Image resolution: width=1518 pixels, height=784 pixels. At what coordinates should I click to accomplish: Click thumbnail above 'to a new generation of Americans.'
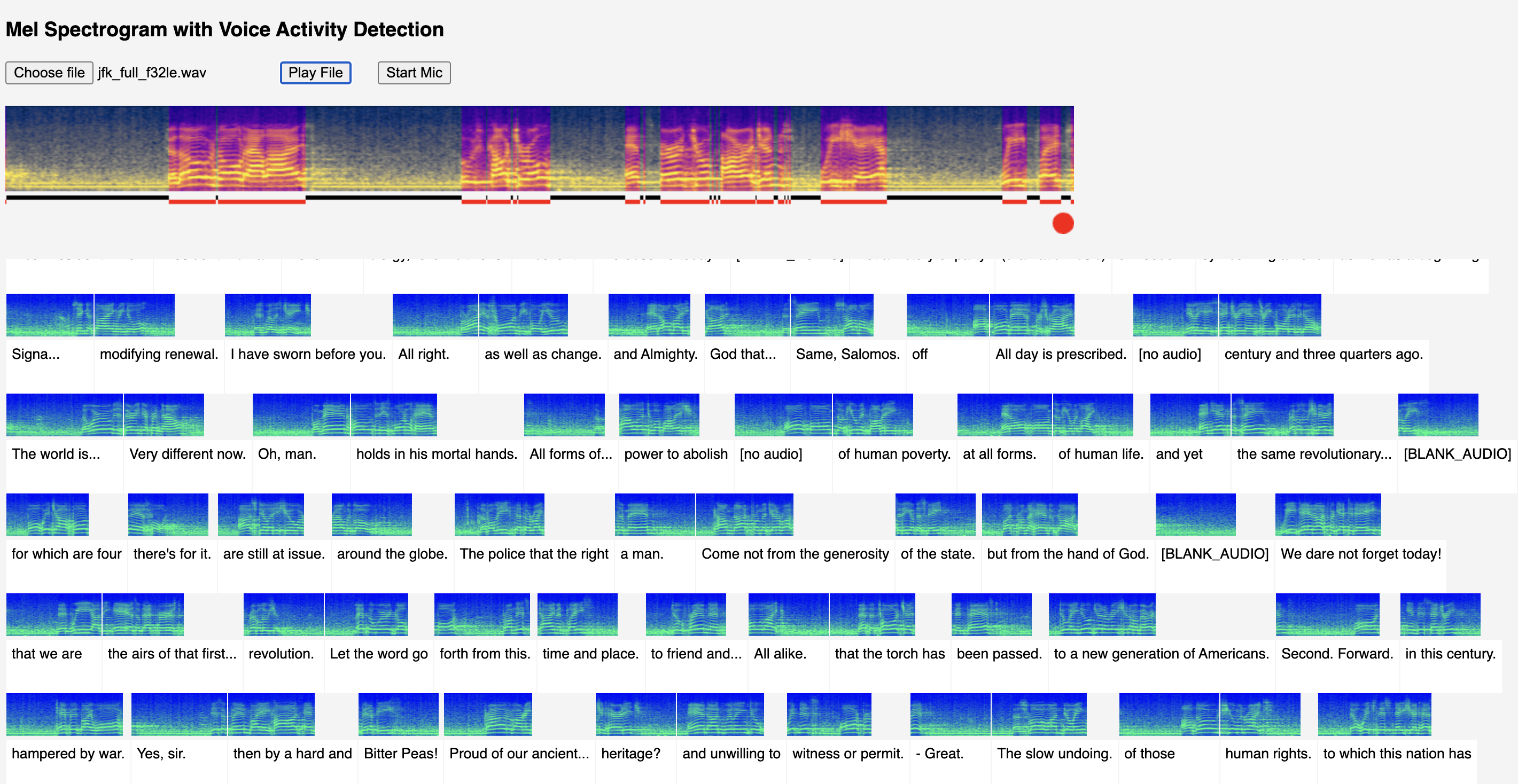(1101, 614)
